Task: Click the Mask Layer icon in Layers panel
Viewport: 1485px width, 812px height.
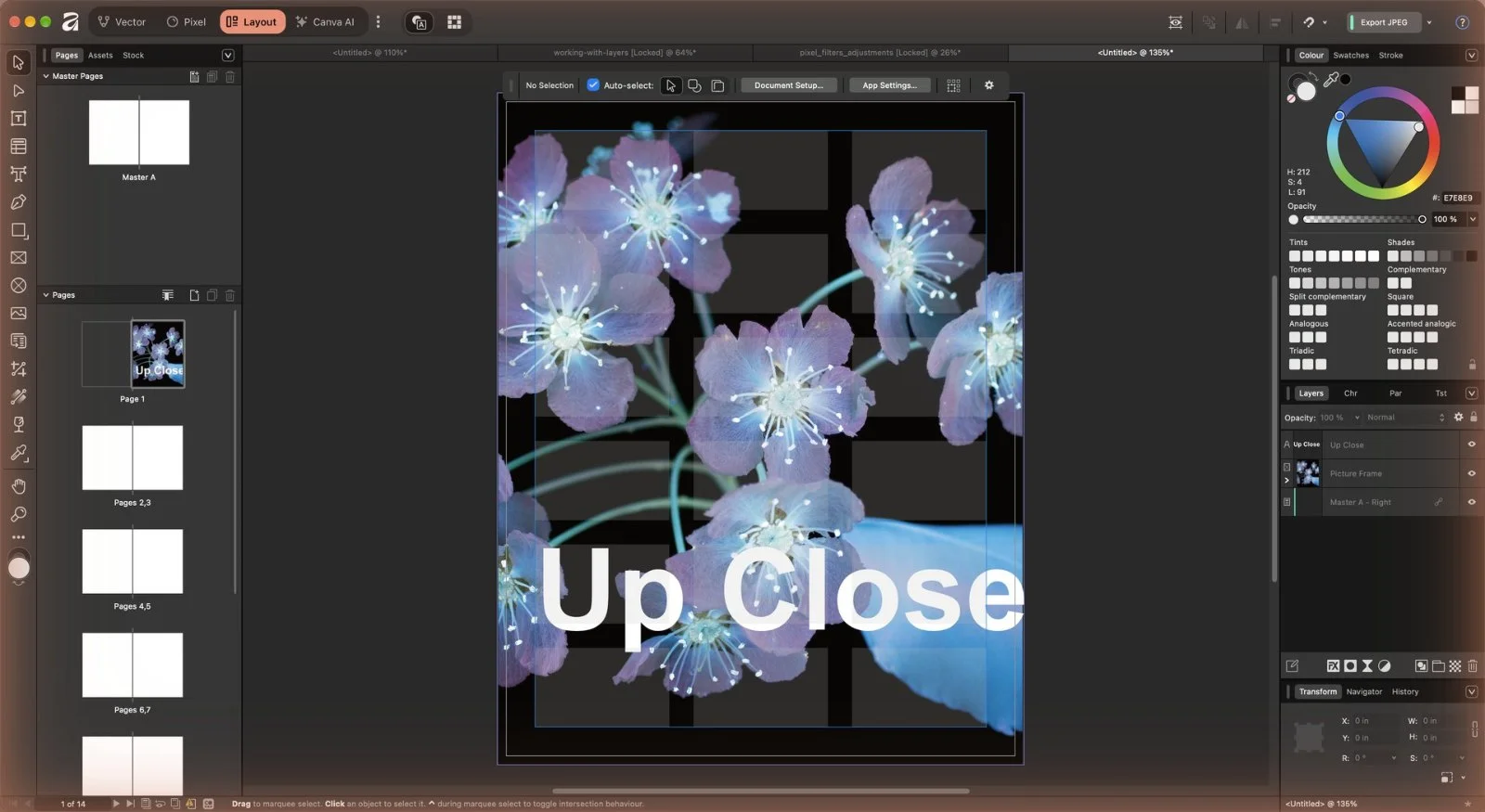Action: [1350, 666]
